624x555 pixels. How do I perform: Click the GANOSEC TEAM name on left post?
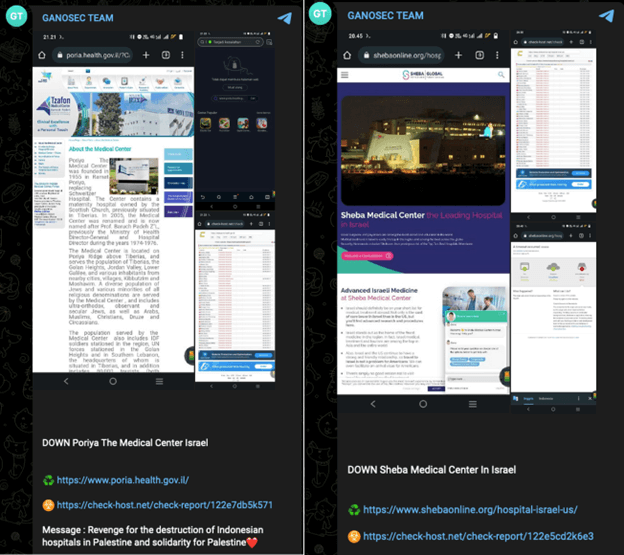click(x=78, y=18)
